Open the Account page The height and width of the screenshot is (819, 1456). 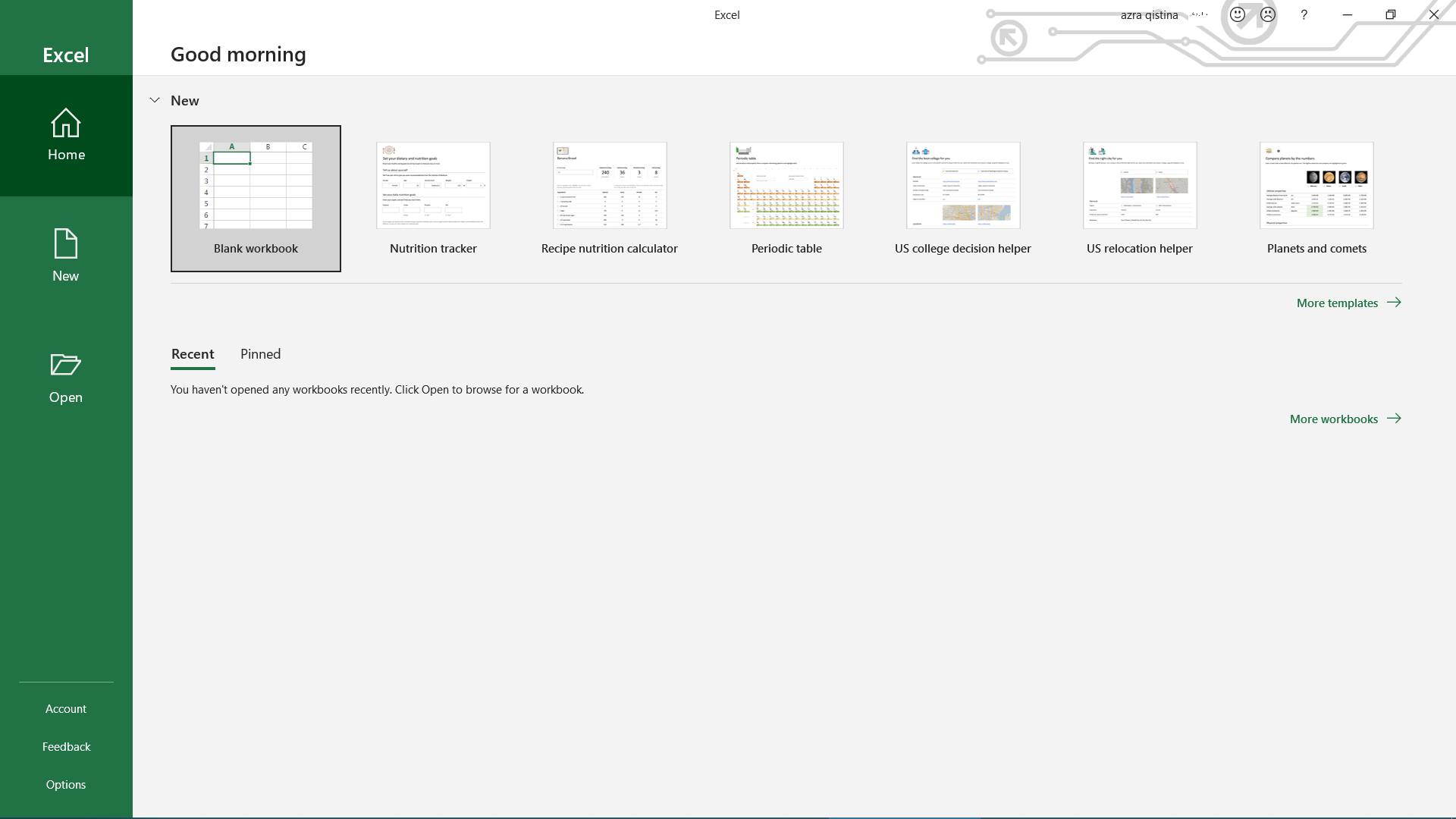tap(66, 708)
